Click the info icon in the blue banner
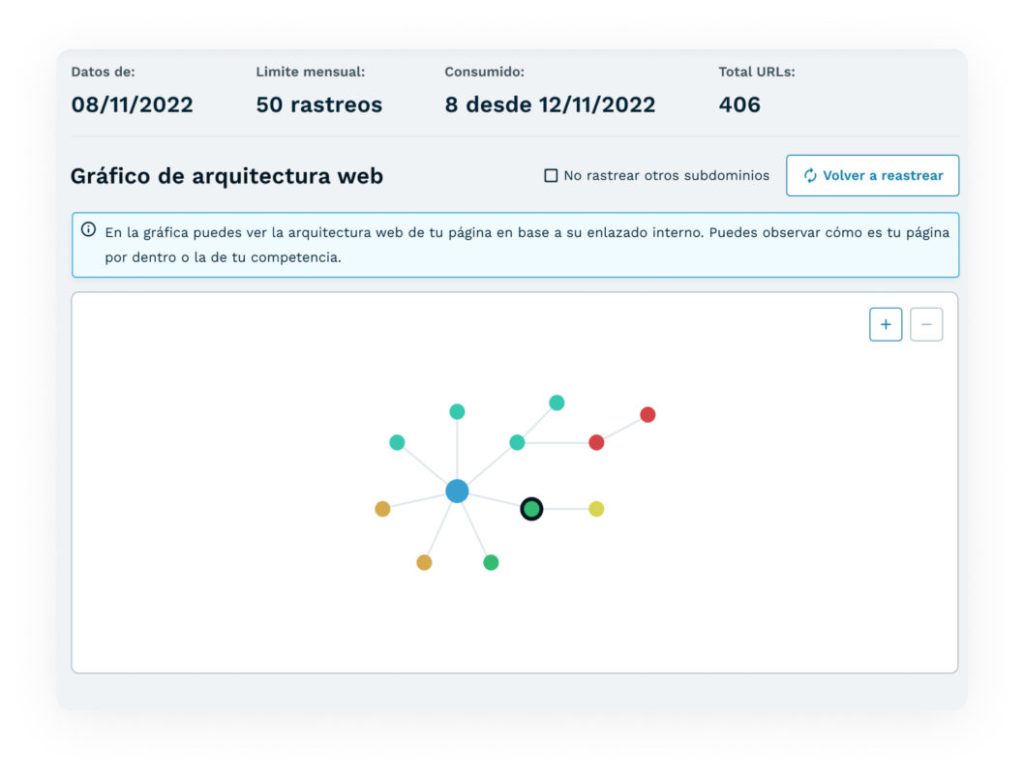This screenshot has width=1024, height=774. 88,230
